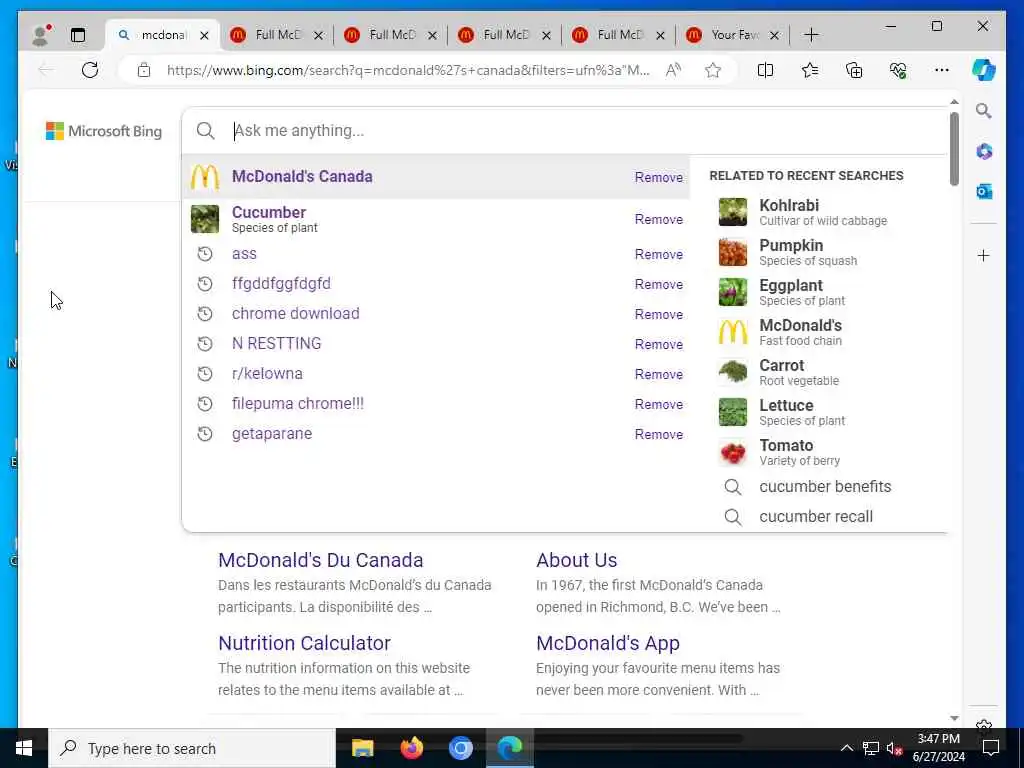This screenshot has width=1024, height=768.
Task: Remove getaparane from search history
Action: coord(658,435)
